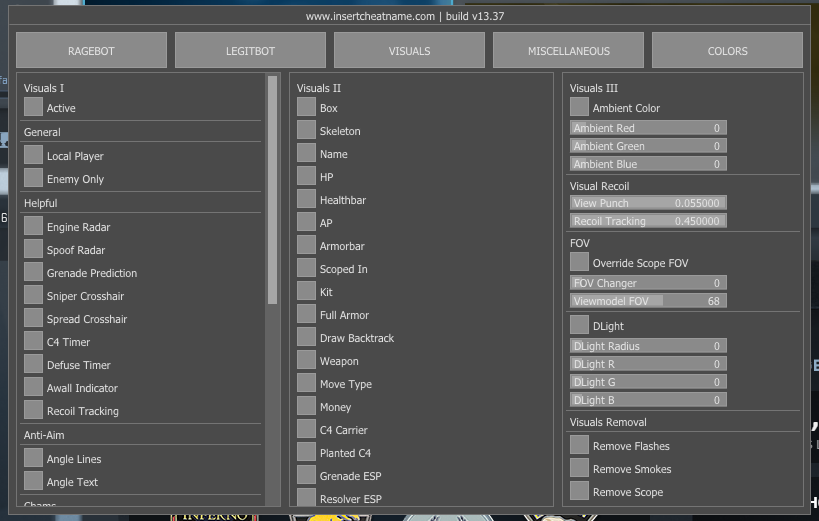Click the Visuals I panel scrollbar

pos(272,190)
